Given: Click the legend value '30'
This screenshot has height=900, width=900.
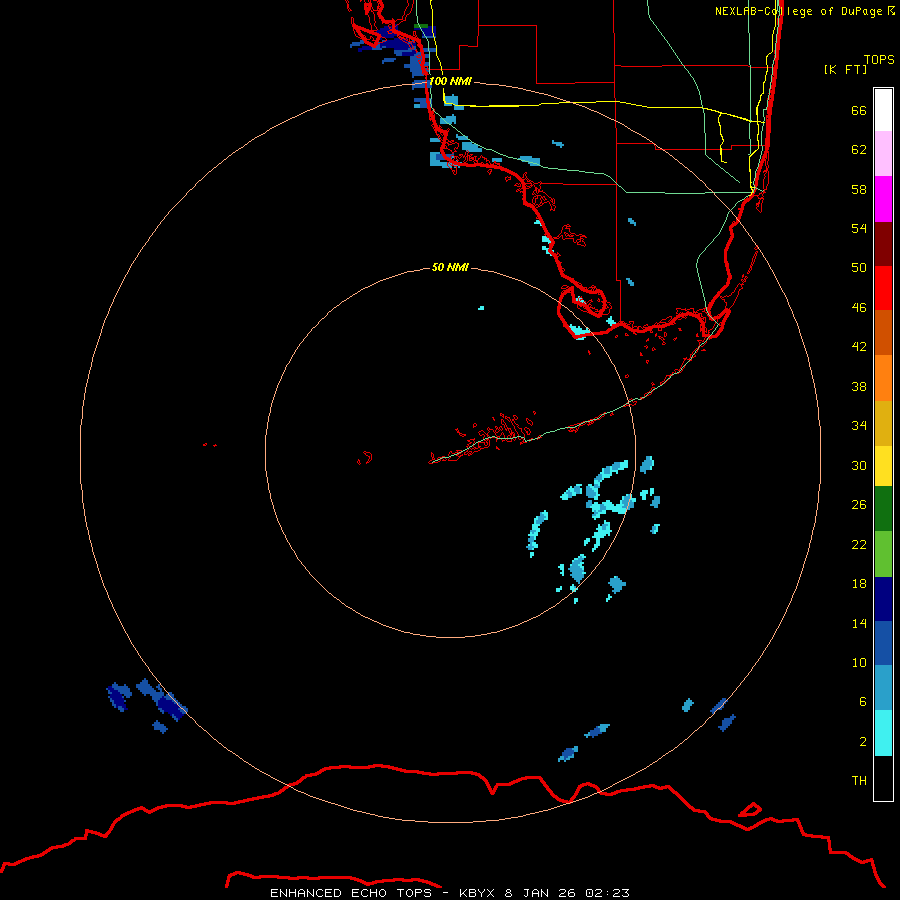Looking at the screenshot, I should pos(859,465).
